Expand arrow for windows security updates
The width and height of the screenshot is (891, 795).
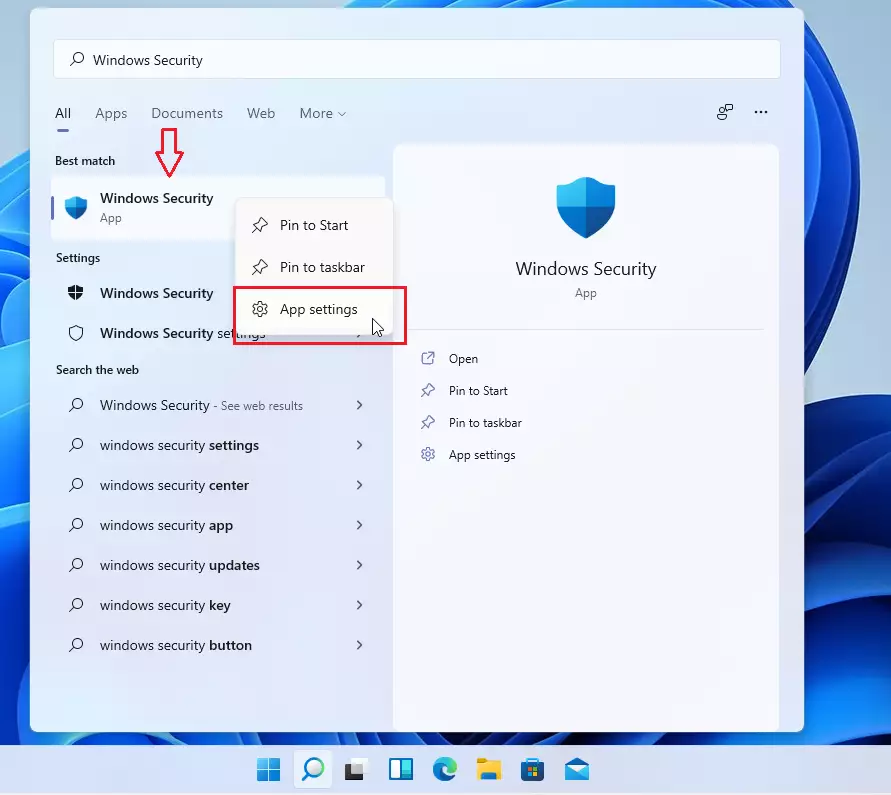click(359, 565)
